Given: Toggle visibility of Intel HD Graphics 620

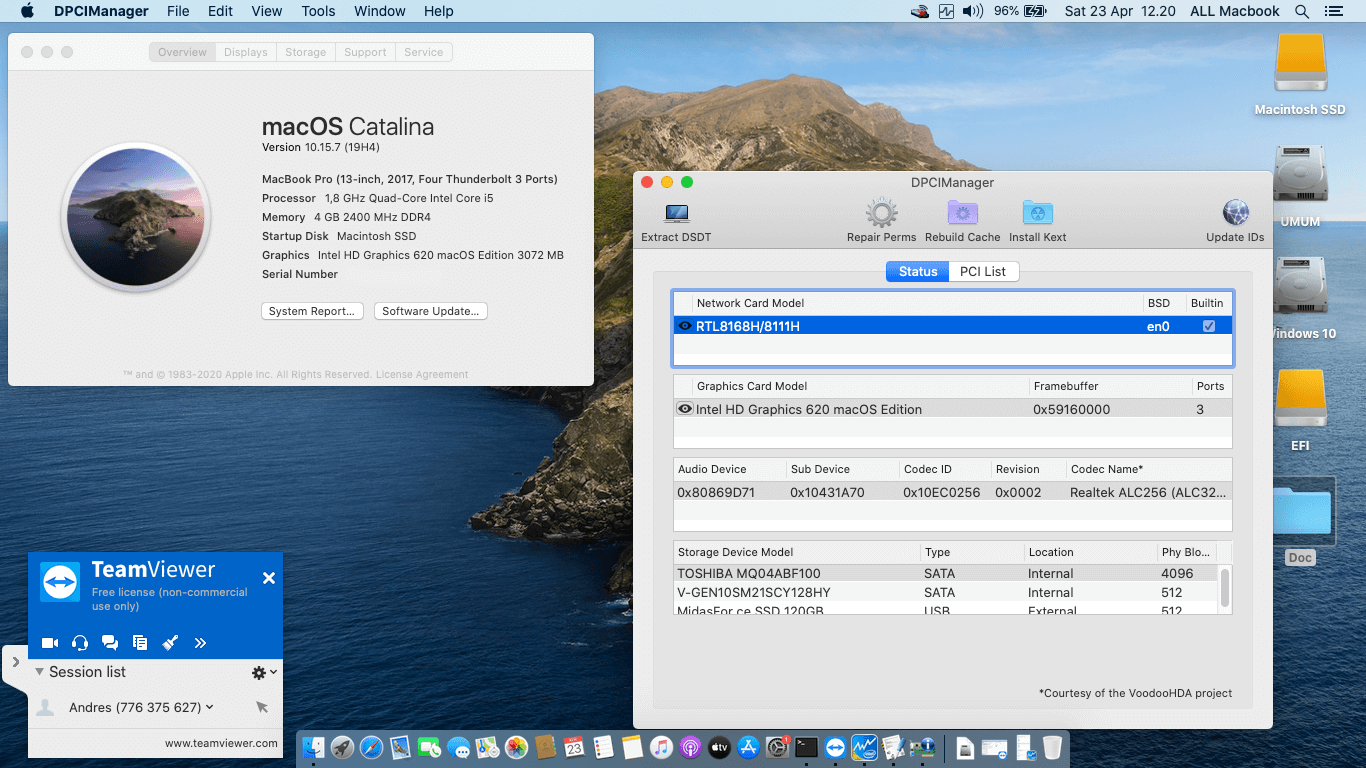Looking at the screenshot, I should point(685,409).
